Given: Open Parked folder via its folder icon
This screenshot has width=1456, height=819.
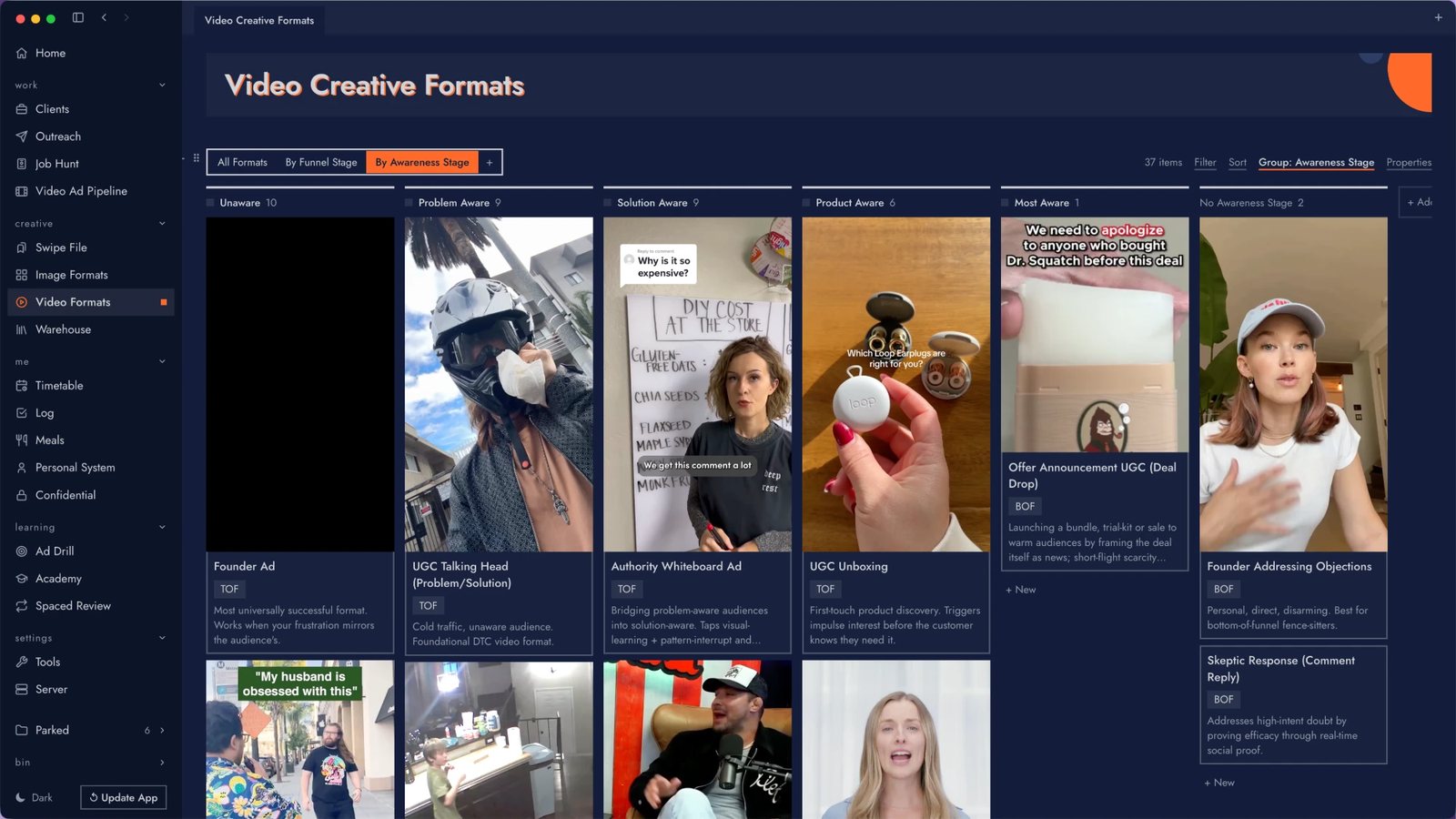Looking at the screenshot, I should [x=22, y=730].
